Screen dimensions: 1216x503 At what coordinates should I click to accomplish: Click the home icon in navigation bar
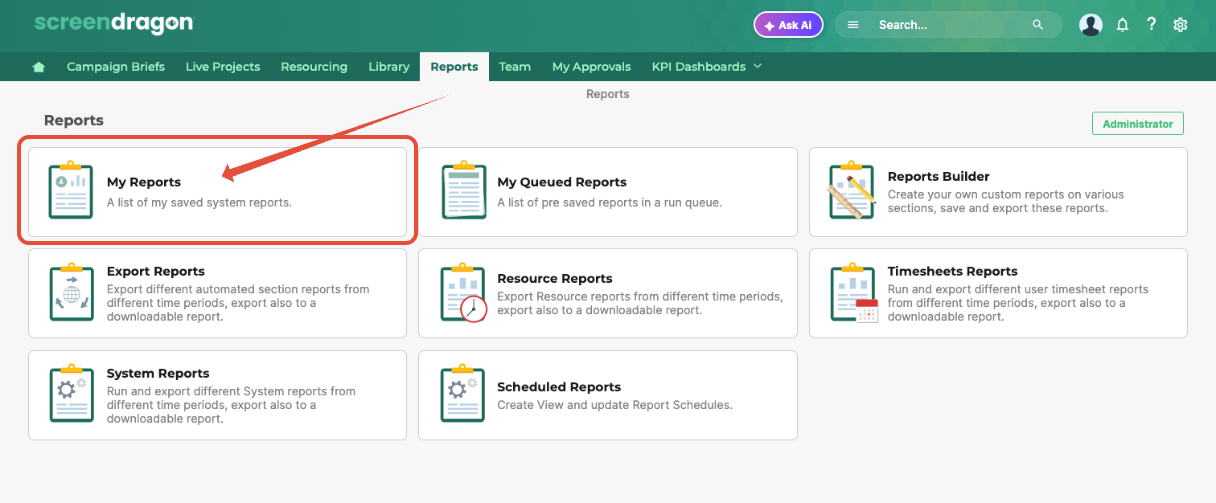point(39,67)
